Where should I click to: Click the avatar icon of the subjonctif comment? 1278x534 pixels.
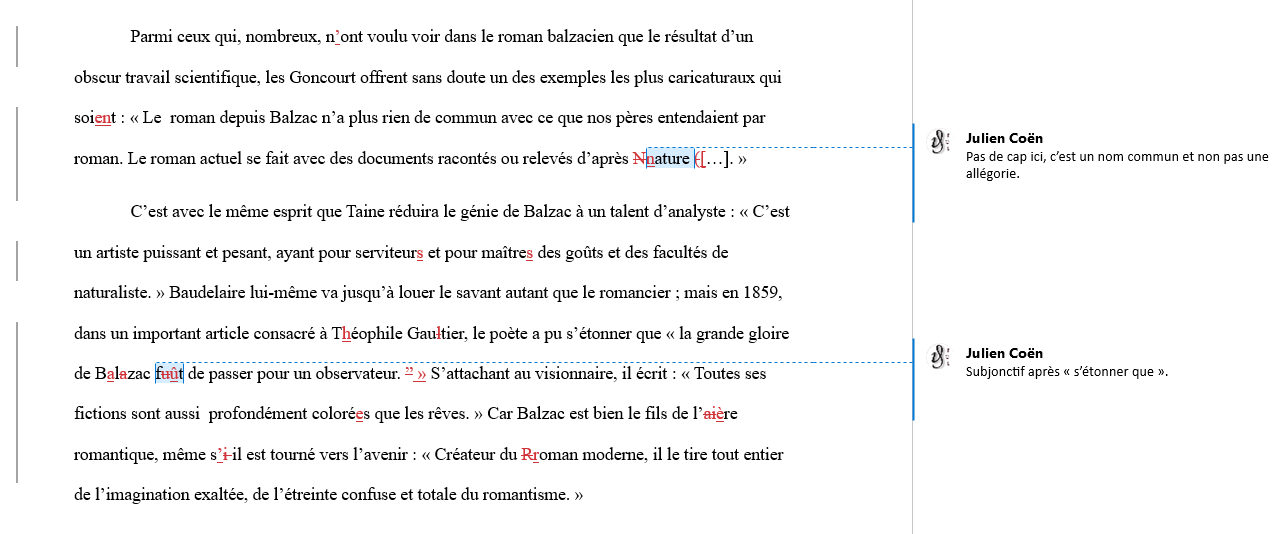click(939, 358)
